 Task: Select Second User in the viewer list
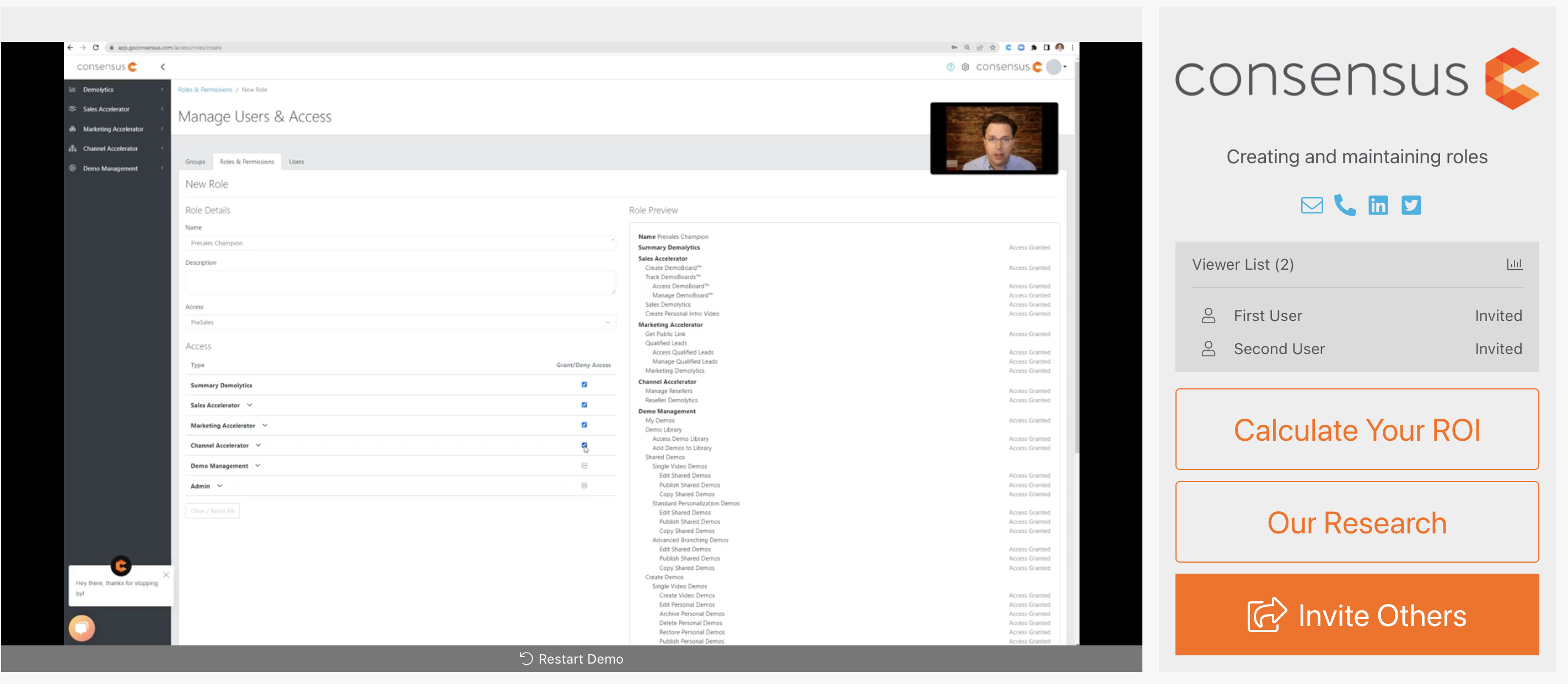click(x=1356, y=349)
